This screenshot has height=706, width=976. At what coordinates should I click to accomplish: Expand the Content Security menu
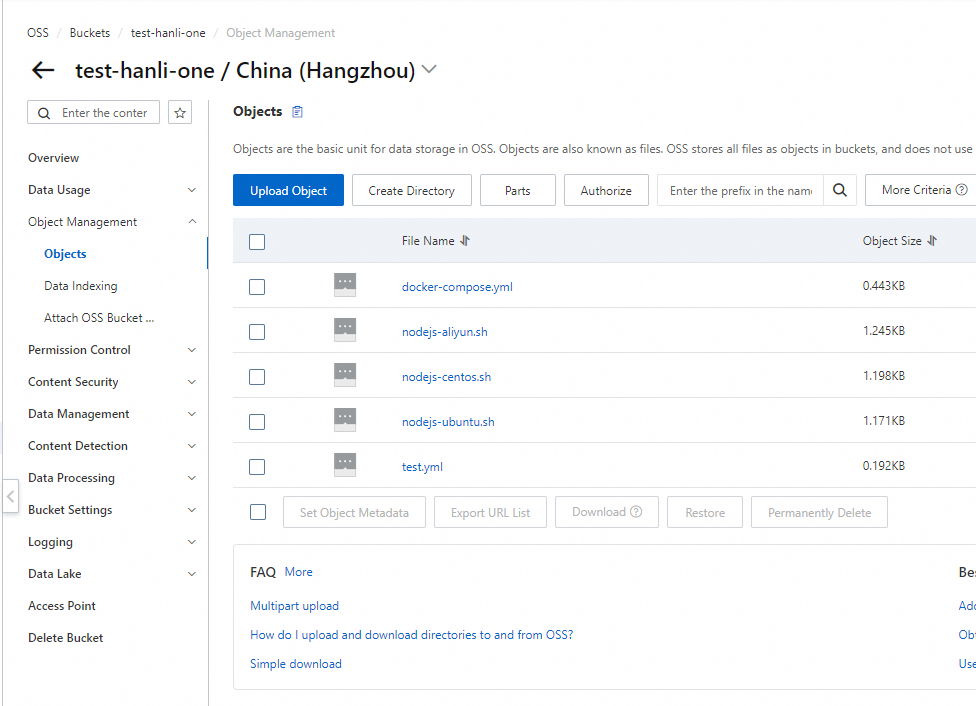point(192,382)
